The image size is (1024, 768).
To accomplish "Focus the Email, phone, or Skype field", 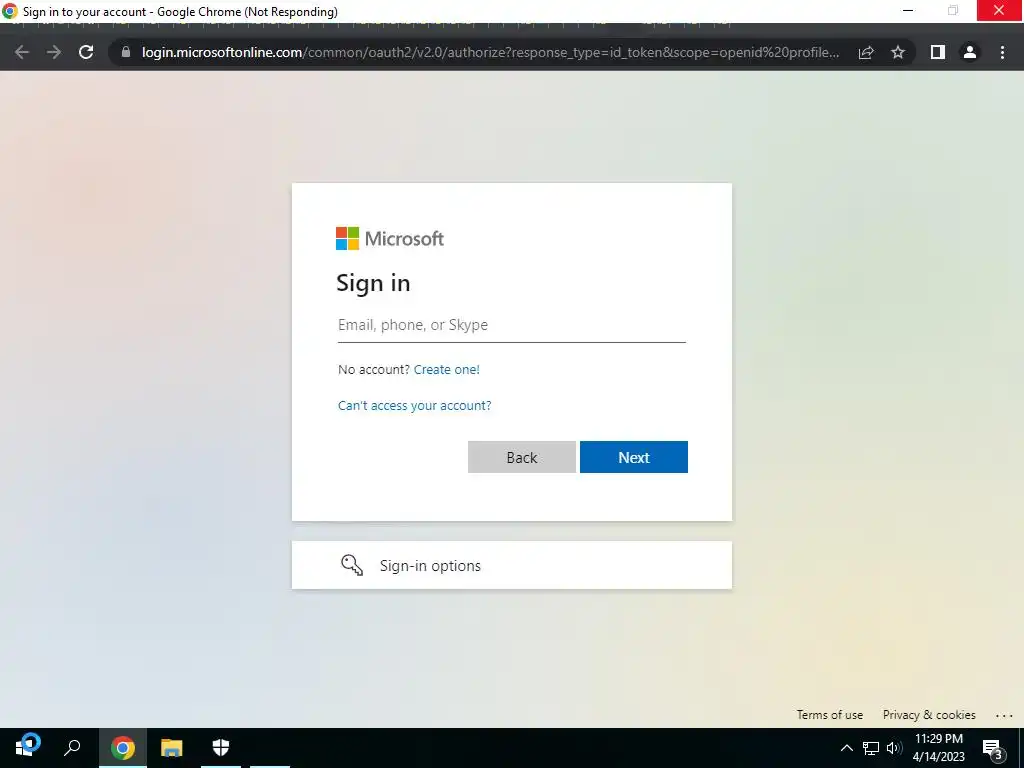I will pyautogui.click(x=511, y=325).
